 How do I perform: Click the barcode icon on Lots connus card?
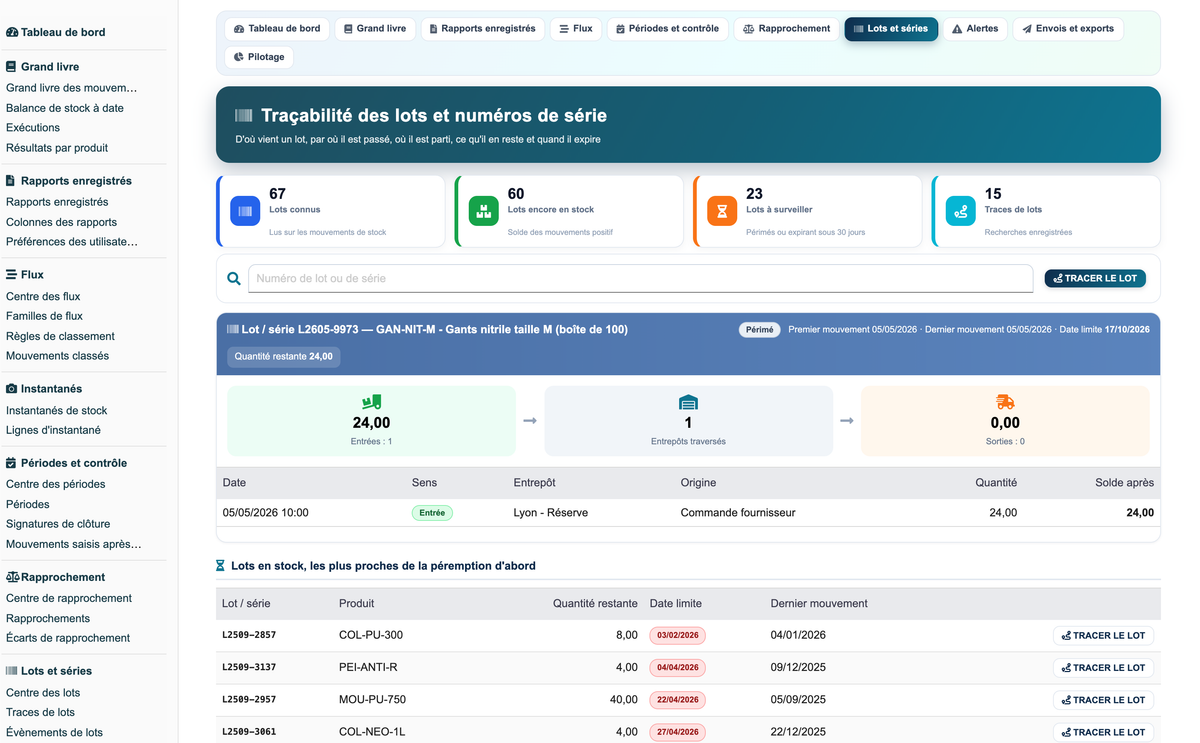coord(245,211)
